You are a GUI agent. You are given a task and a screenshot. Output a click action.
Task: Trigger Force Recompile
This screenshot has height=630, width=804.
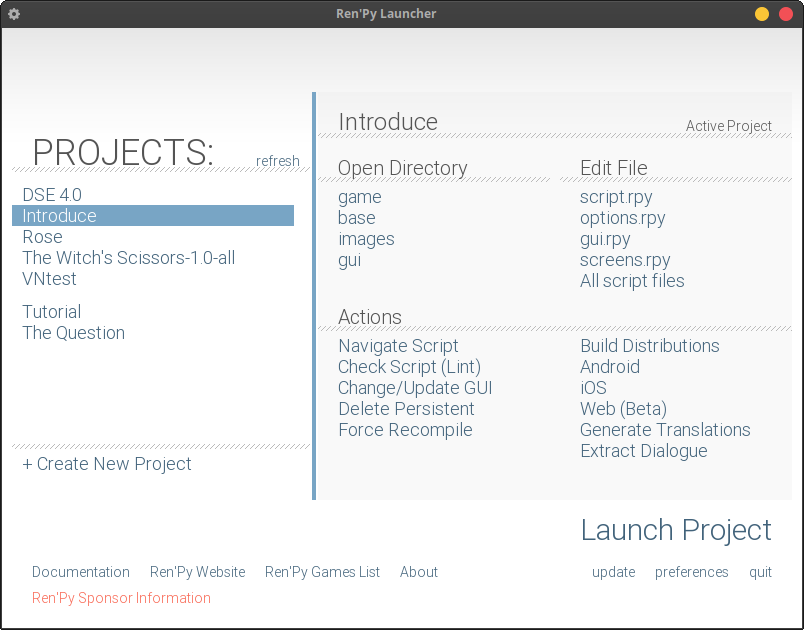[x=405, y=430]
